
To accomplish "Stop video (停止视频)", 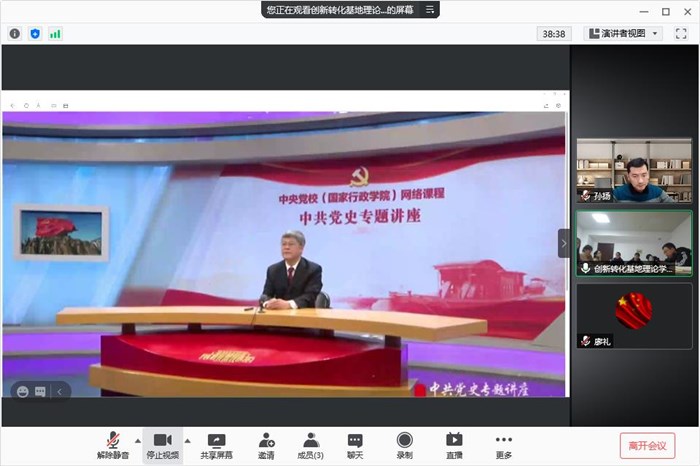I will point(162,445).
